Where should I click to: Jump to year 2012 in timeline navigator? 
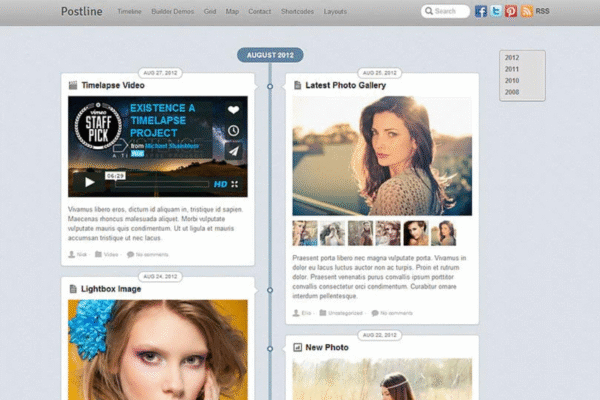[x=512, y=57]
